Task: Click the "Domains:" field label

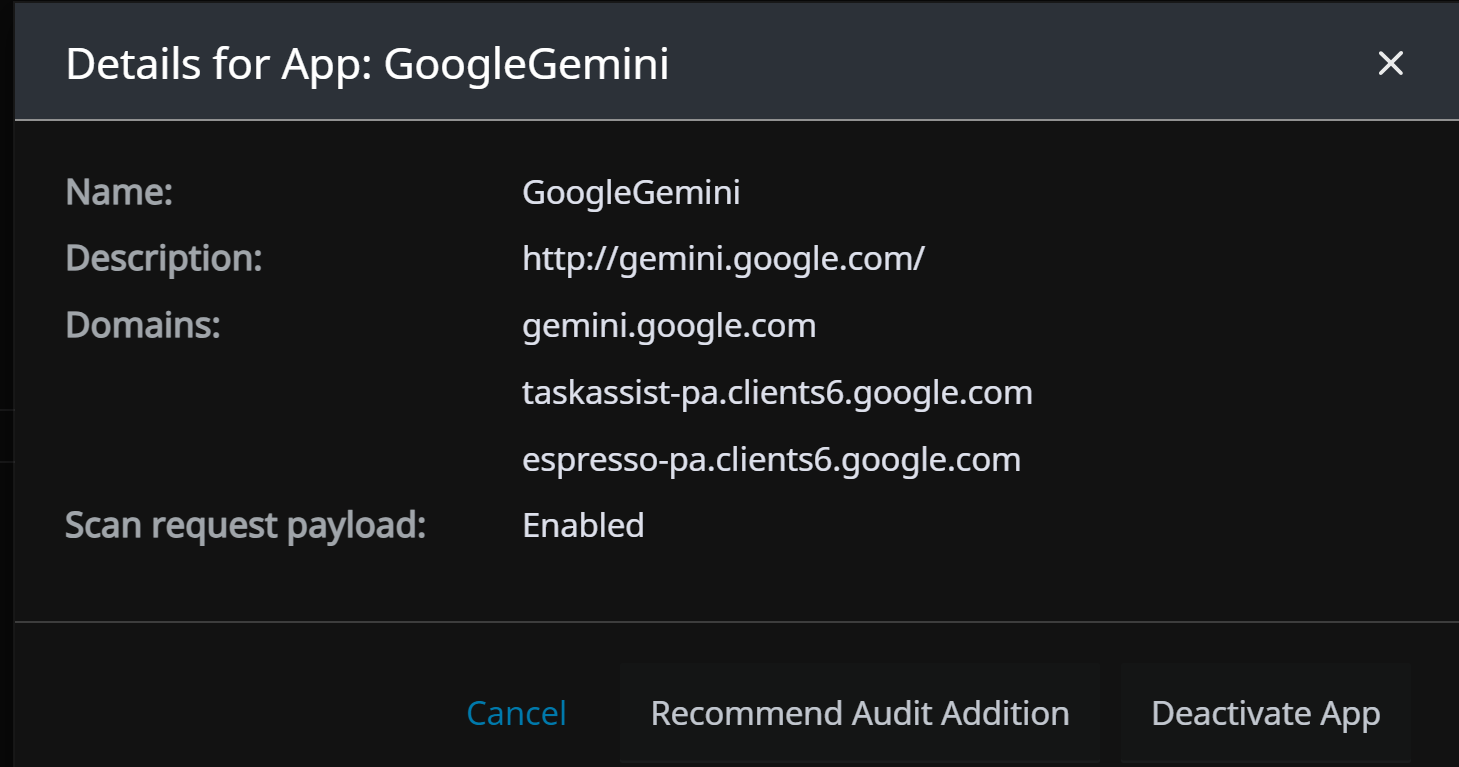Action: click(x=142, y=326)
